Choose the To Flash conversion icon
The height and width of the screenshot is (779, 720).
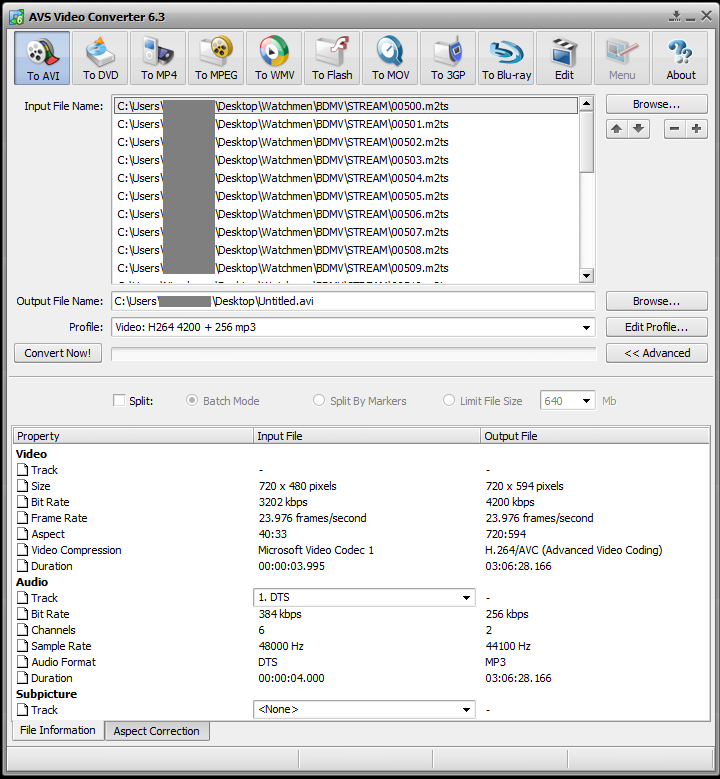[332, 58]
